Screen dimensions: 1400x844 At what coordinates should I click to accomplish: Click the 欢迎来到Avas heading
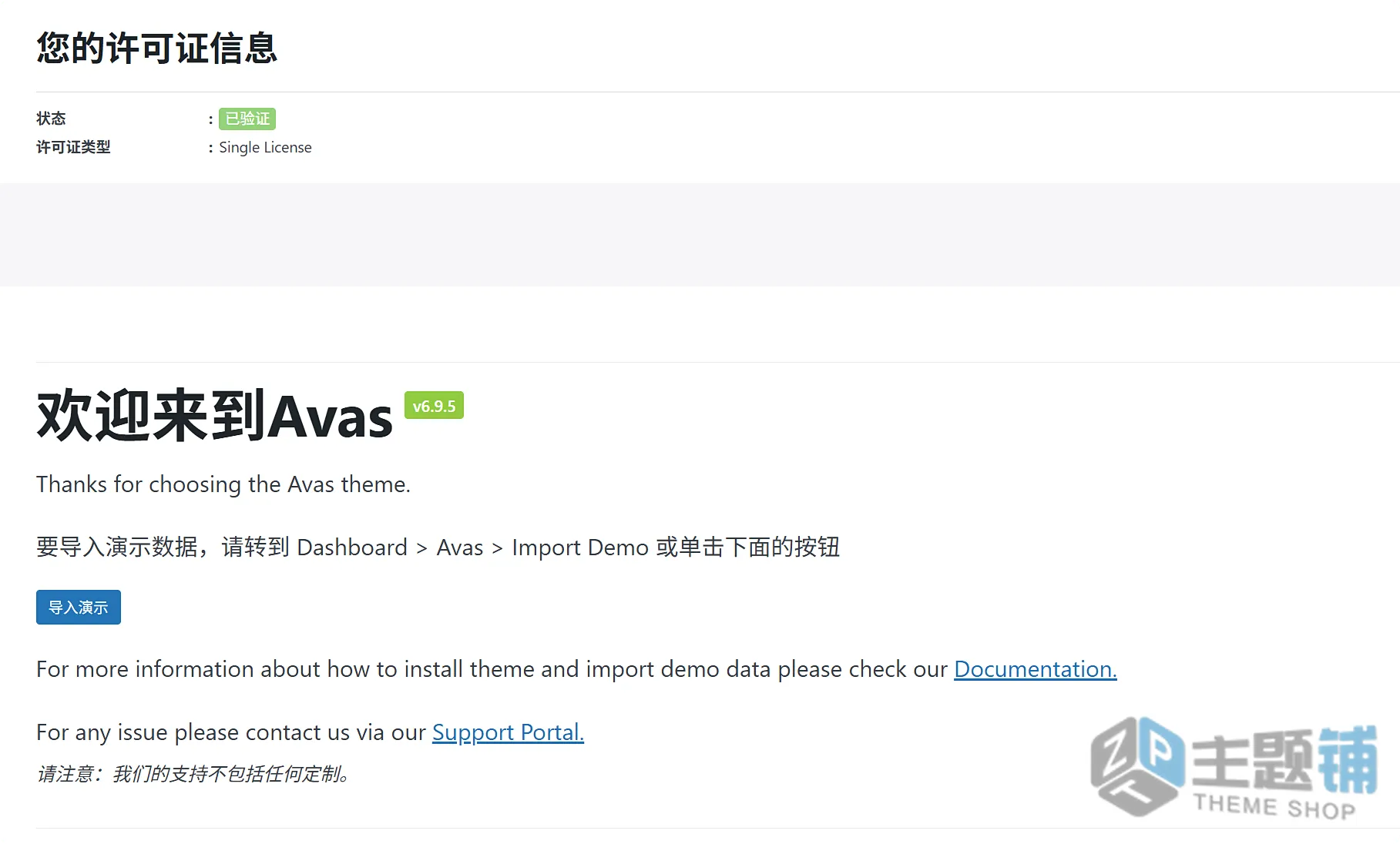[x=214, y=416]
